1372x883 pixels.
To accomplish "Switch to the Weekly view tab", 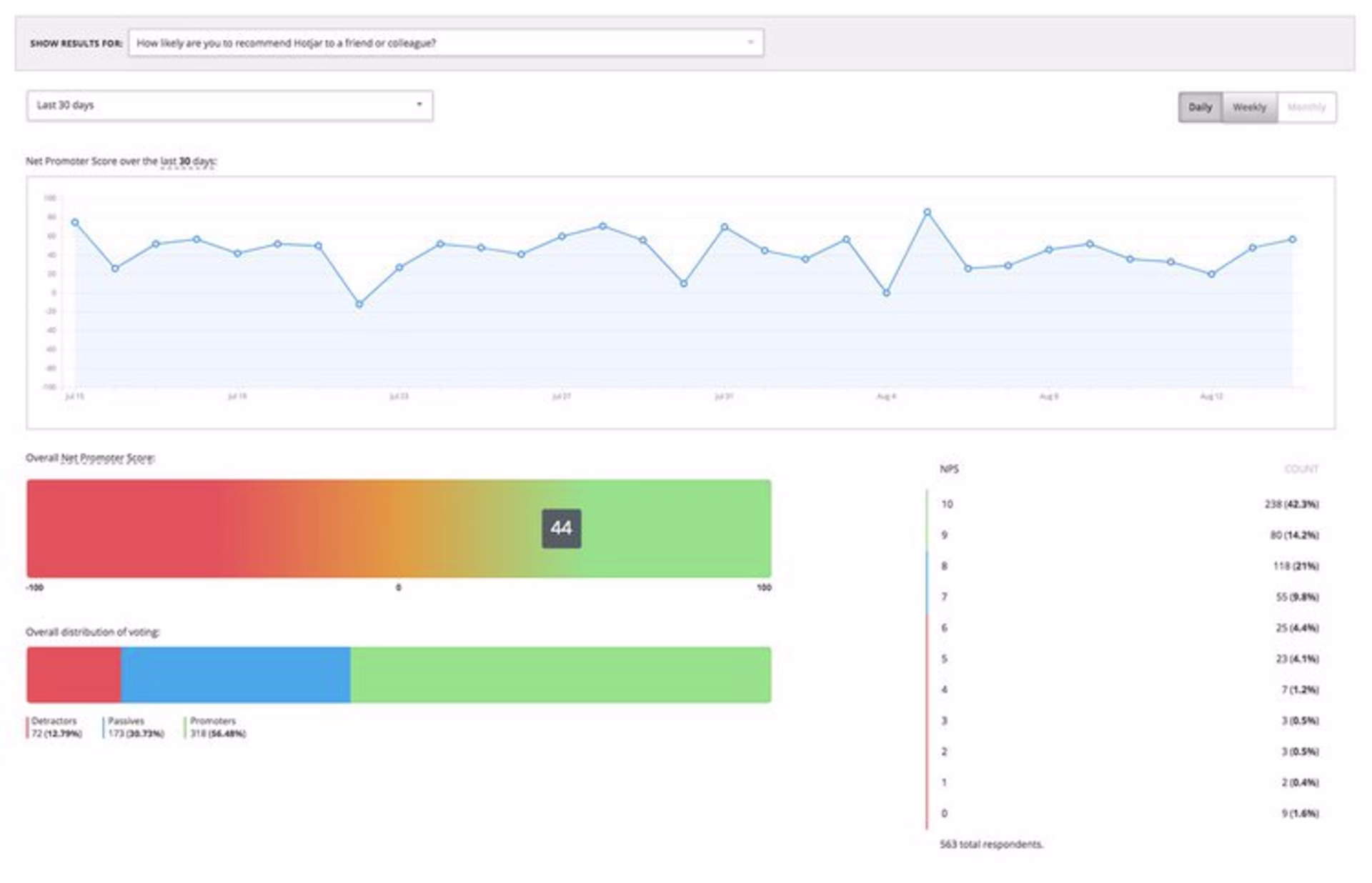I will tap(1248, 106).
